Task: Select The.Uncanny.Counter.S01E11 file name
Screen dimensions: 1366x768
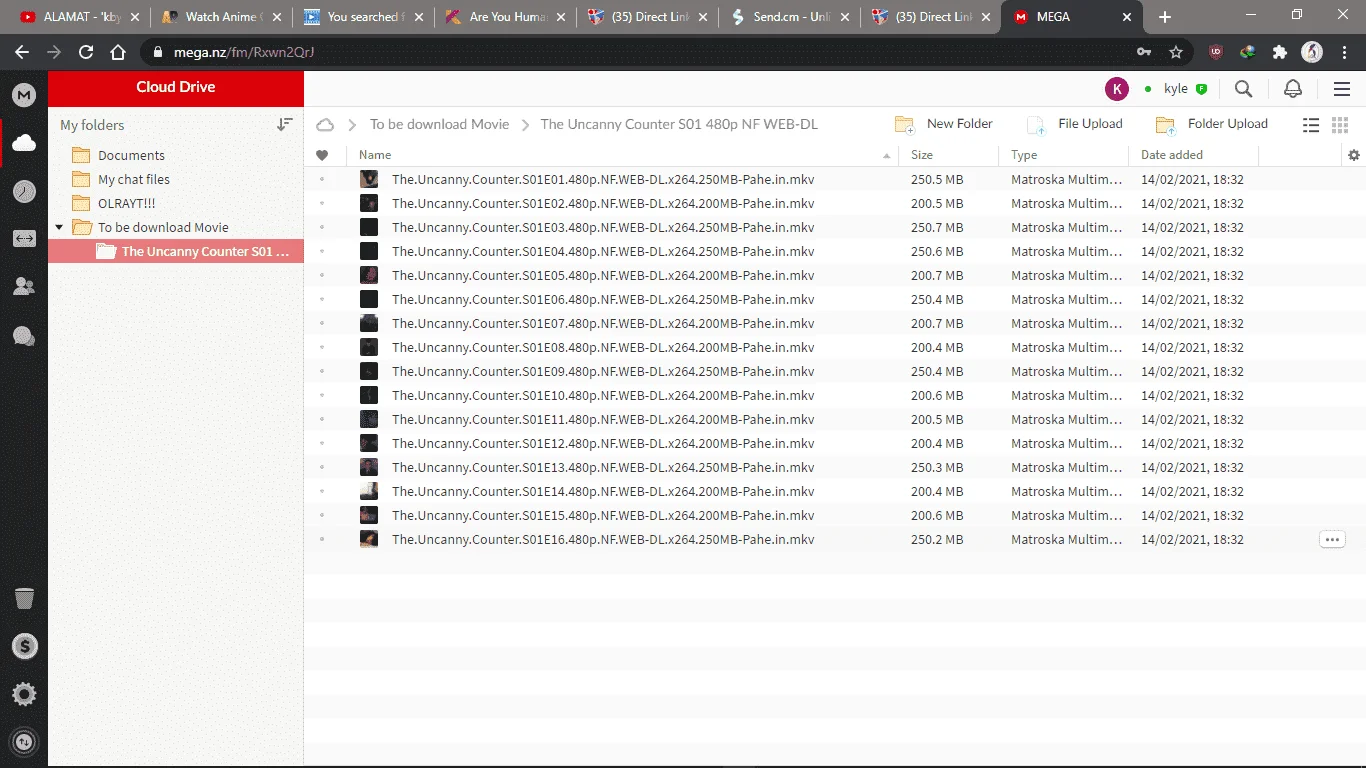Action: coord(603,419)
